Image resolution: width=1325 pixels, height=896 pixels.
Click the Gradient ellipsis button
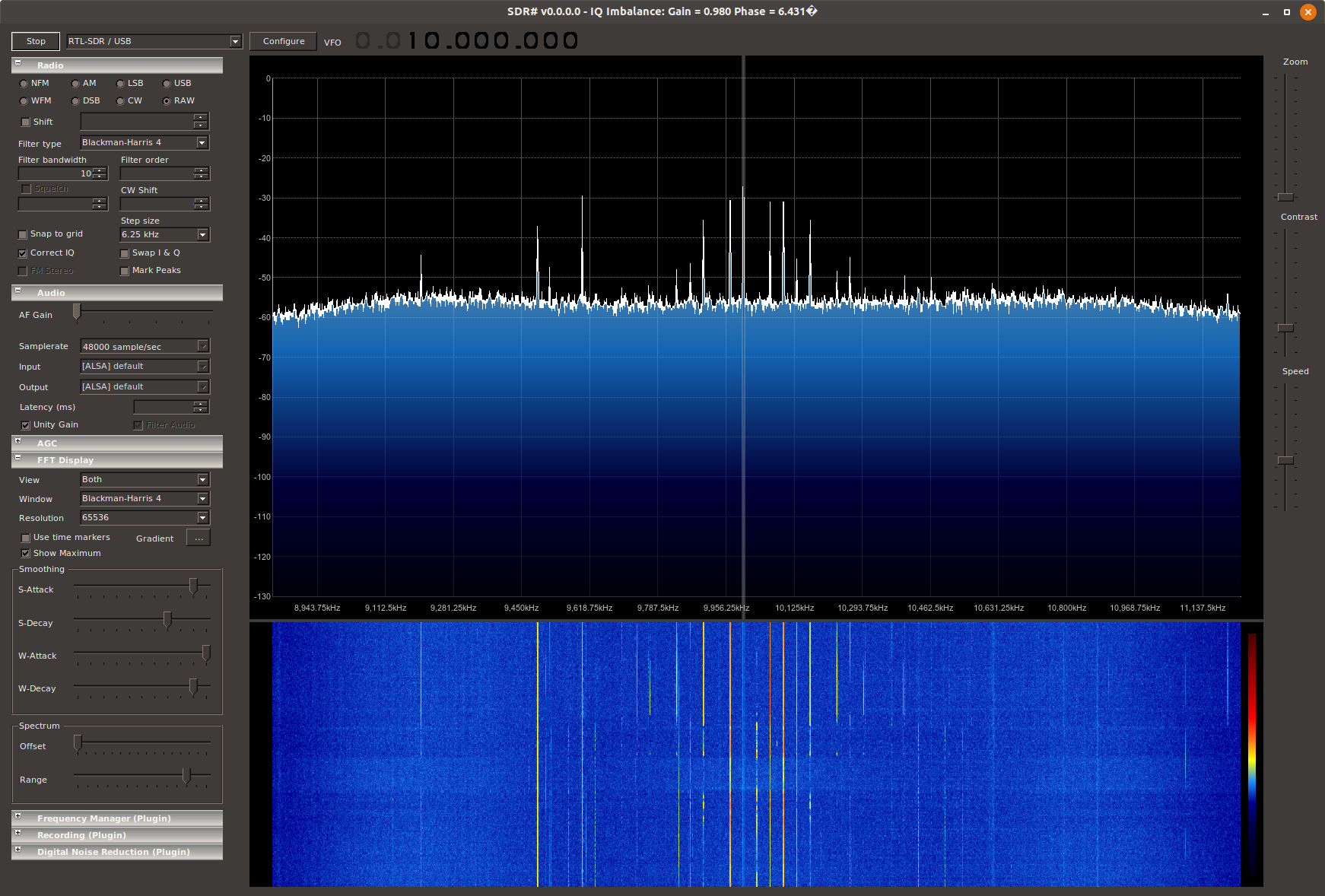coord(199,539)
